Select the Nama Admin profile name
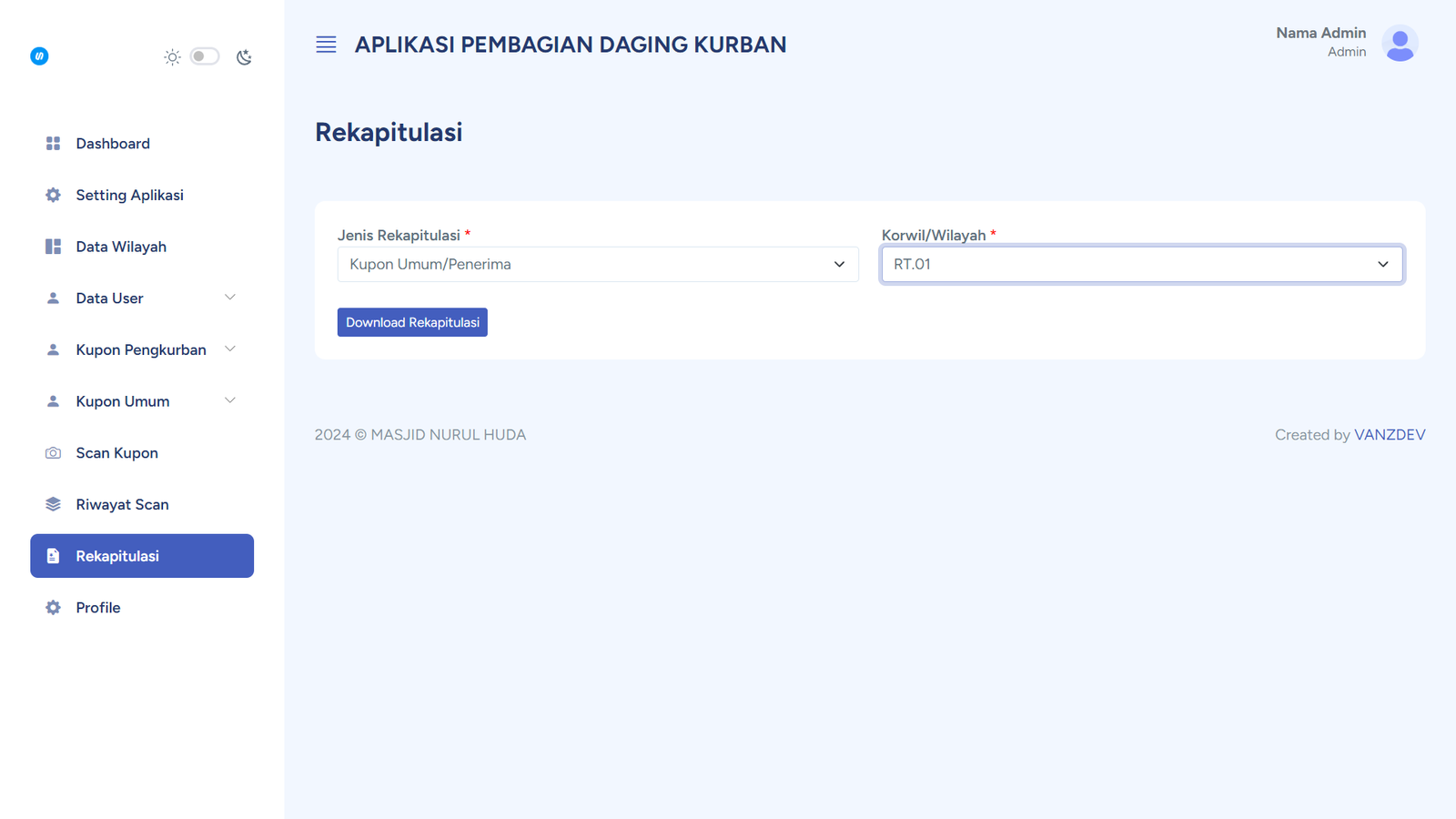The width and height of the screenshot is (1456, 819). [1320, 33]
